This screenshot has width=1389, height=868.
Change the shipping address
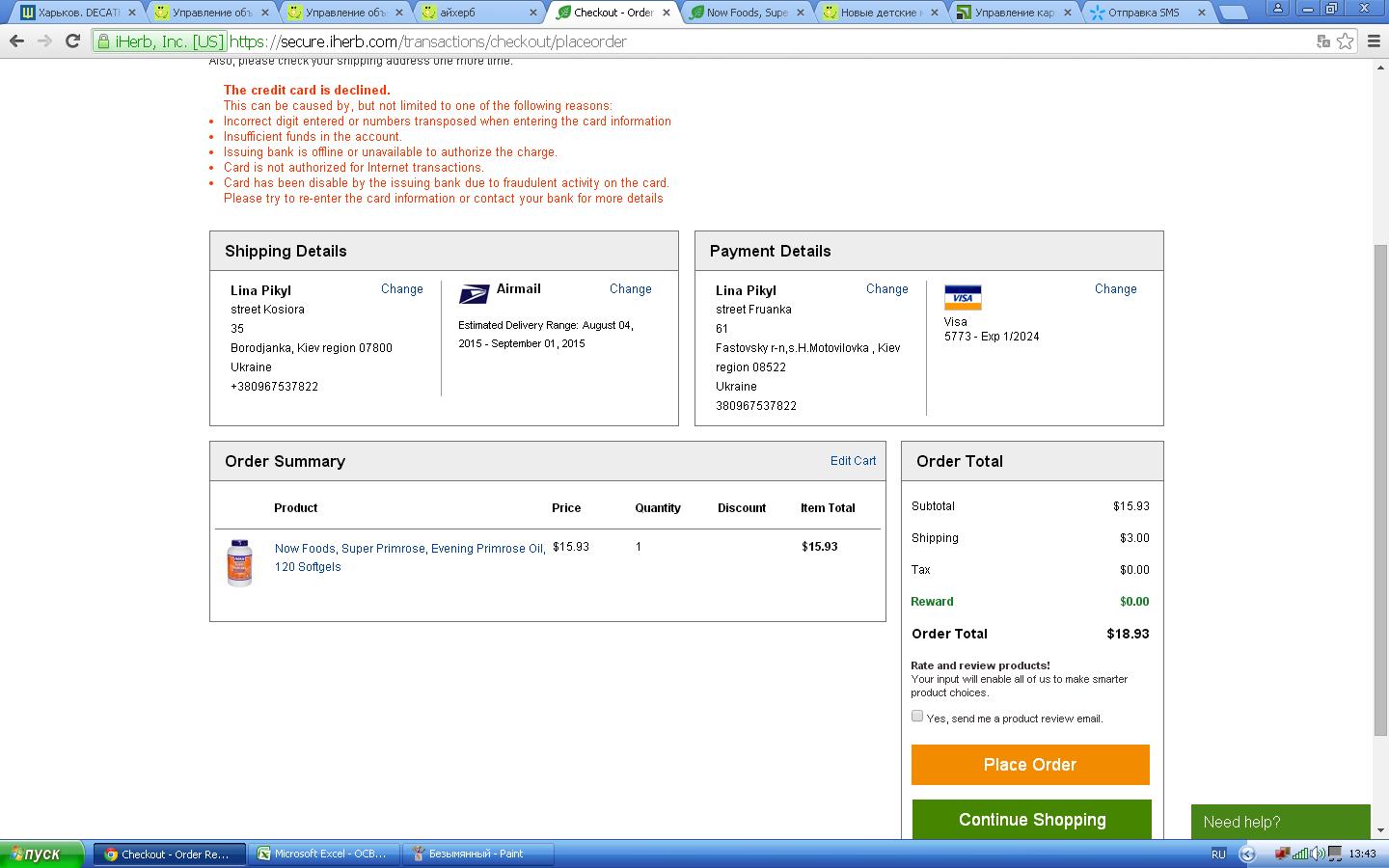(x=402, y=289)
